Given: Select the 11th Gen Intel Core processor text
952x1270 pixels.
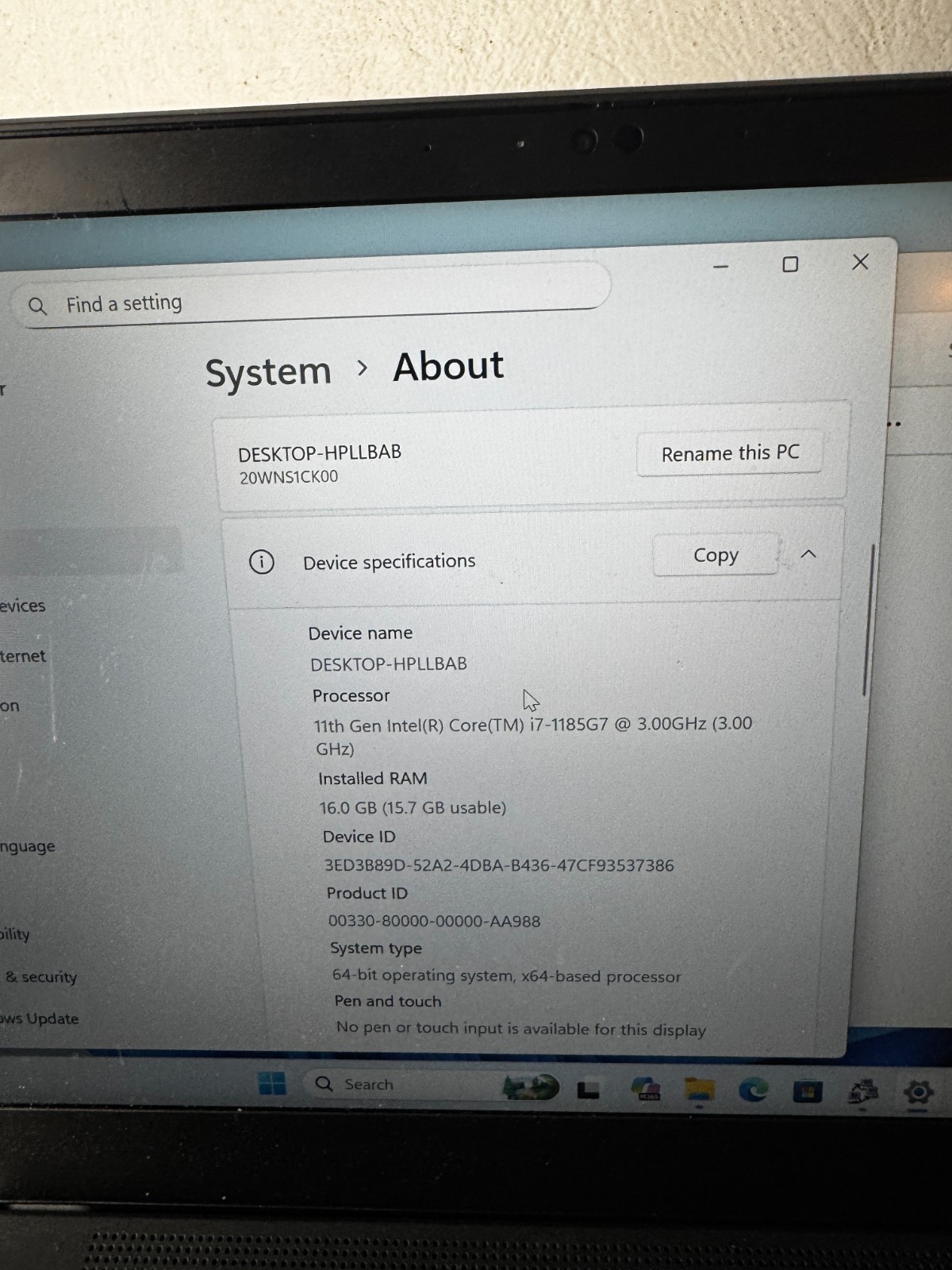Looking at the screenshot, I should pyautogui.click(x=532, y=736).
